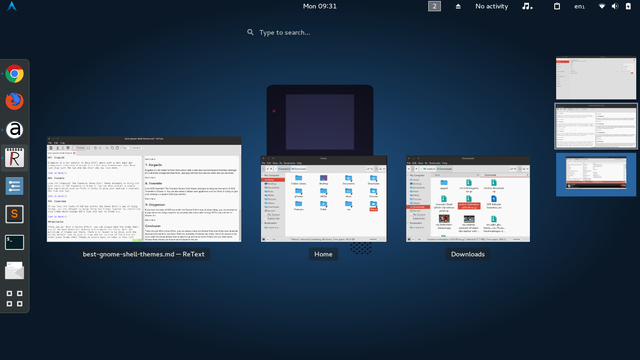640x360 pixels.
Task: Open the mail app icon in dash
Action: pyautogui.click(x=14, y=271)
